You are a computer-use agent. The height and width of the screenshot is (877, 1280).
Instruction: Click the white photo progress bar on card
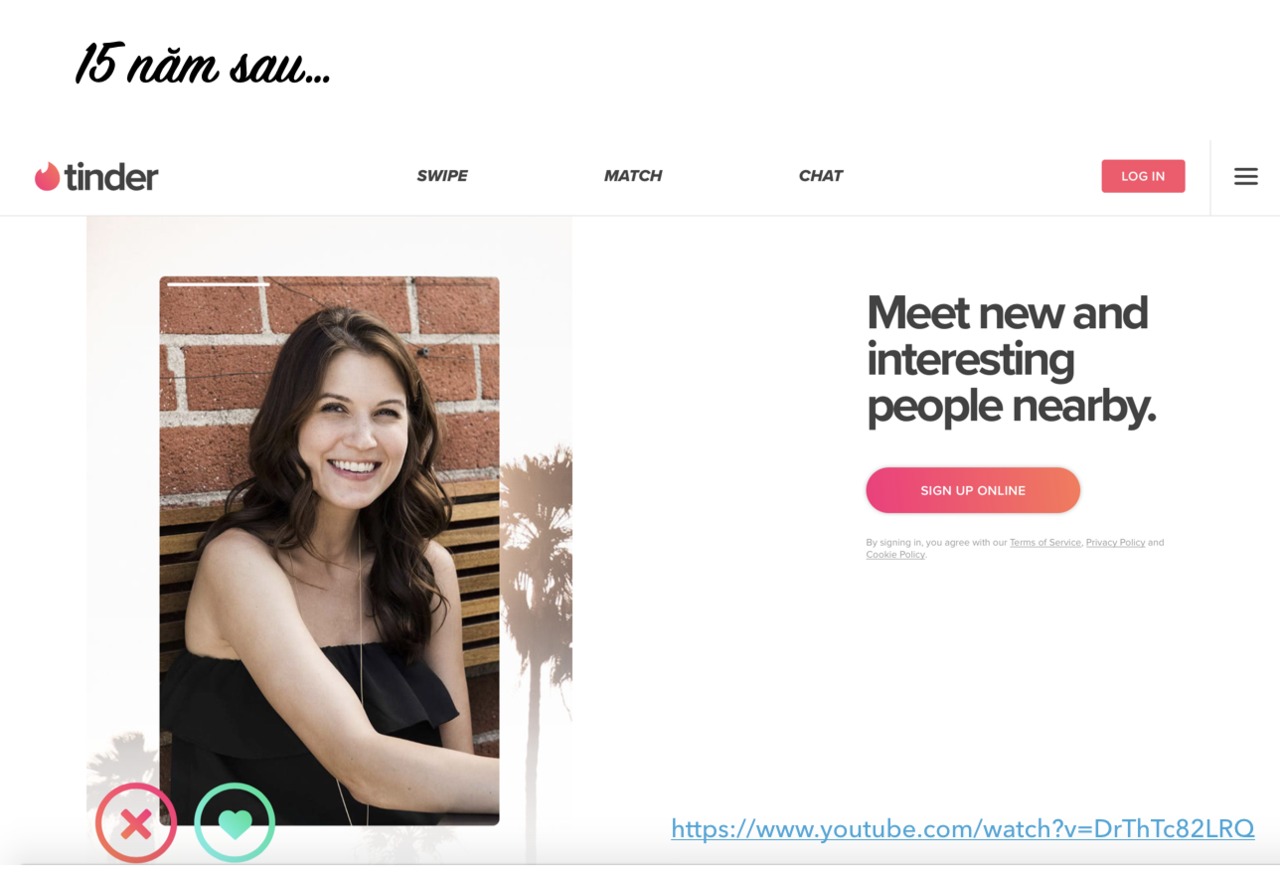pyautogui.click(x=218, y=285)
